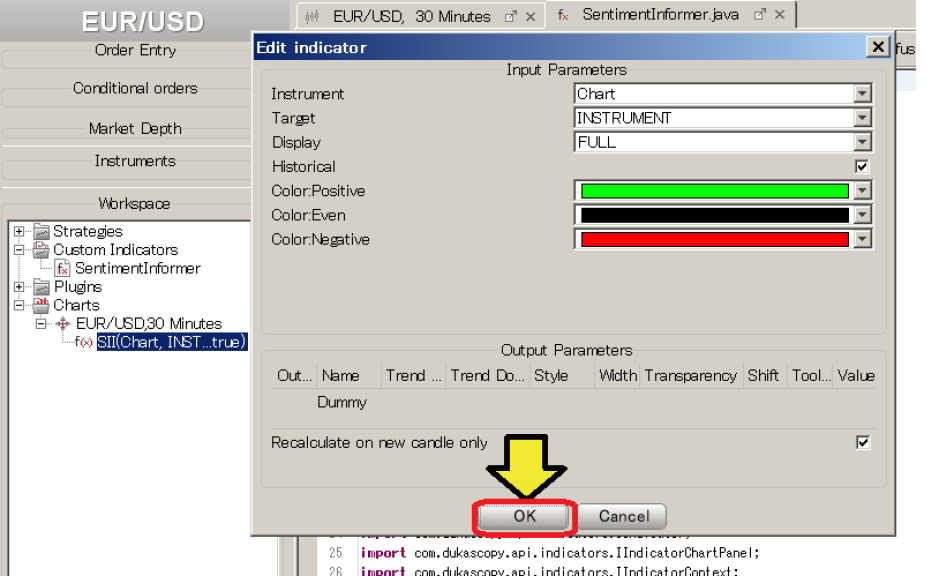Click code line 25 in the editor
The width and height of the screenshot is (939, 576).
[560, 553]
